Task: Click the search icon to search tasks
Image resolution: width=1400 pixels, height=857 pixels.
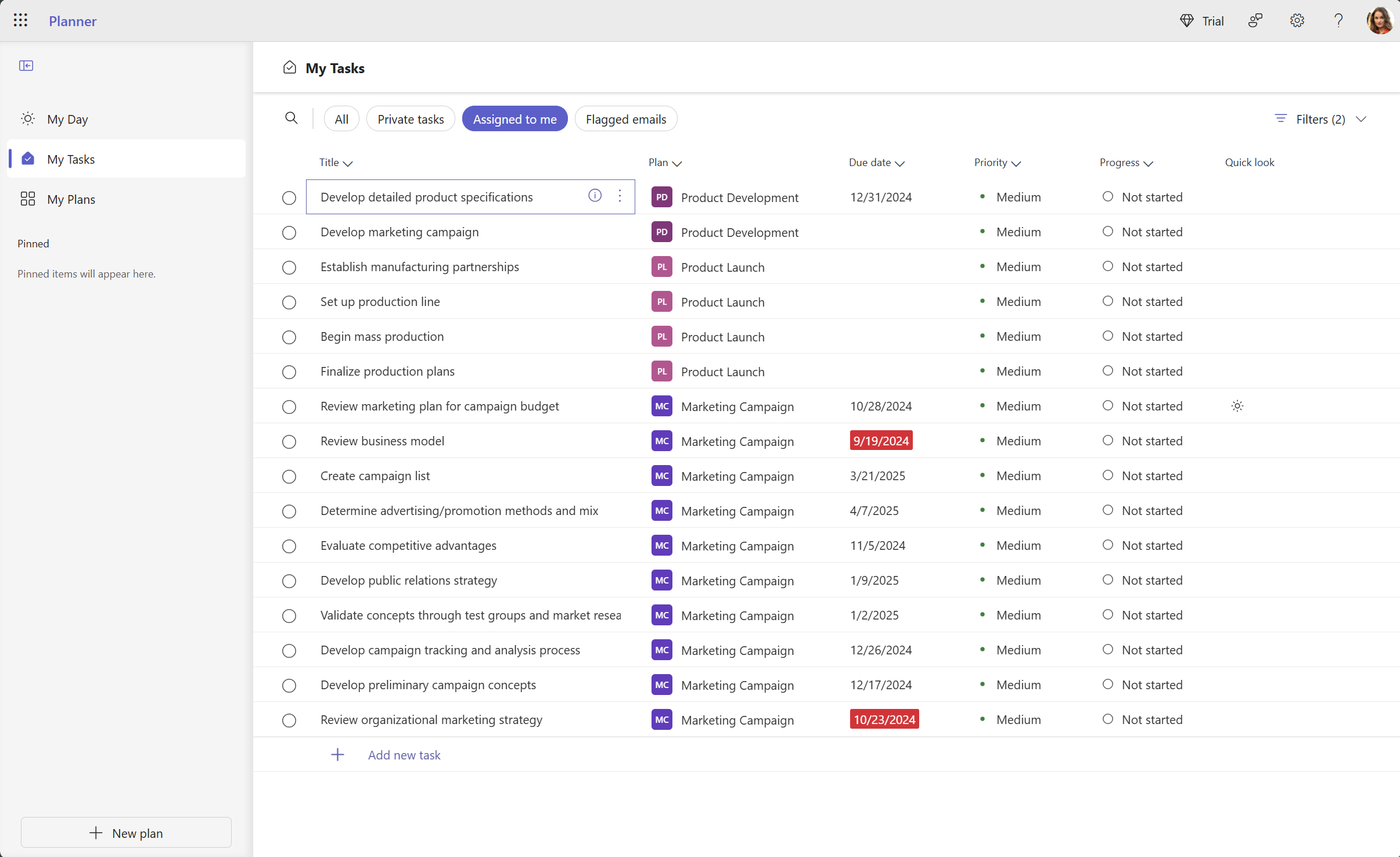Action: coord(290,119)
